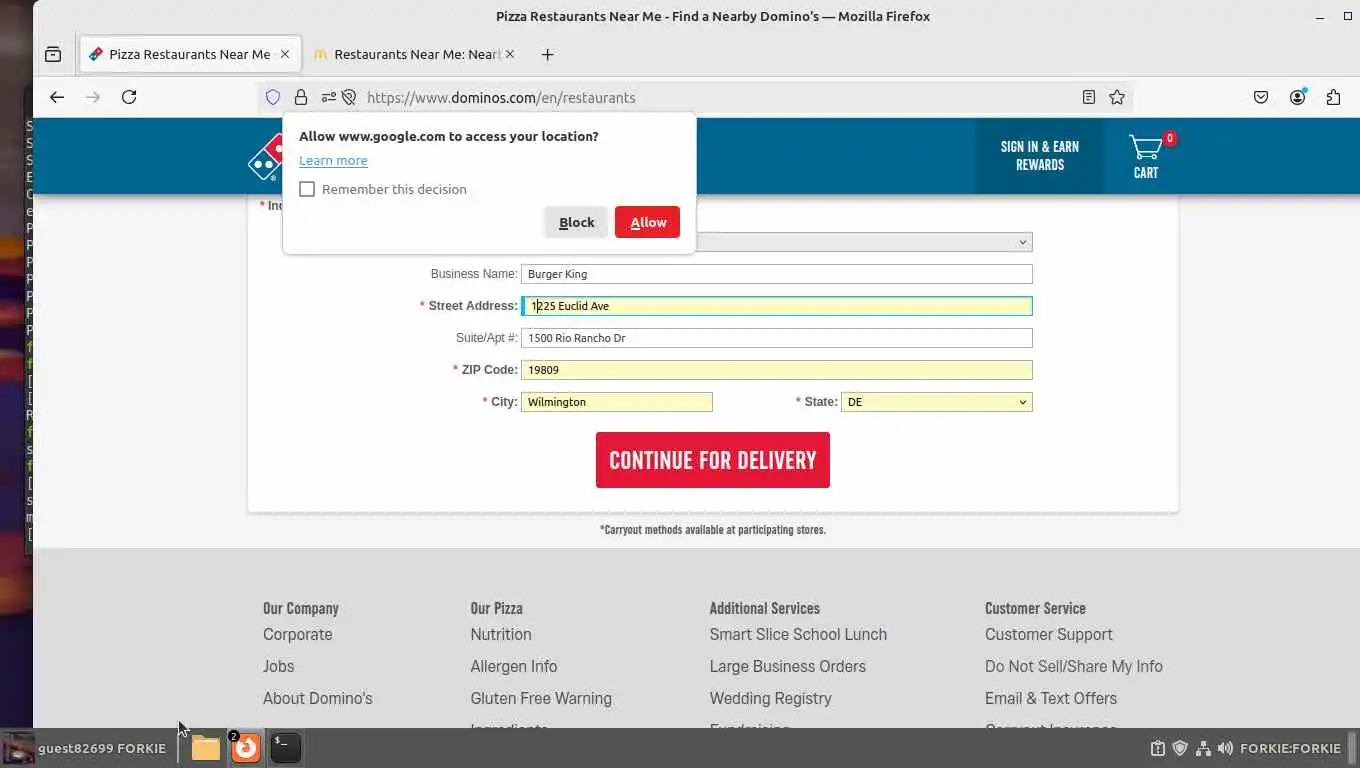Click the Business Name field
Screen dimensions: 1360x768
tap(776, 274)
